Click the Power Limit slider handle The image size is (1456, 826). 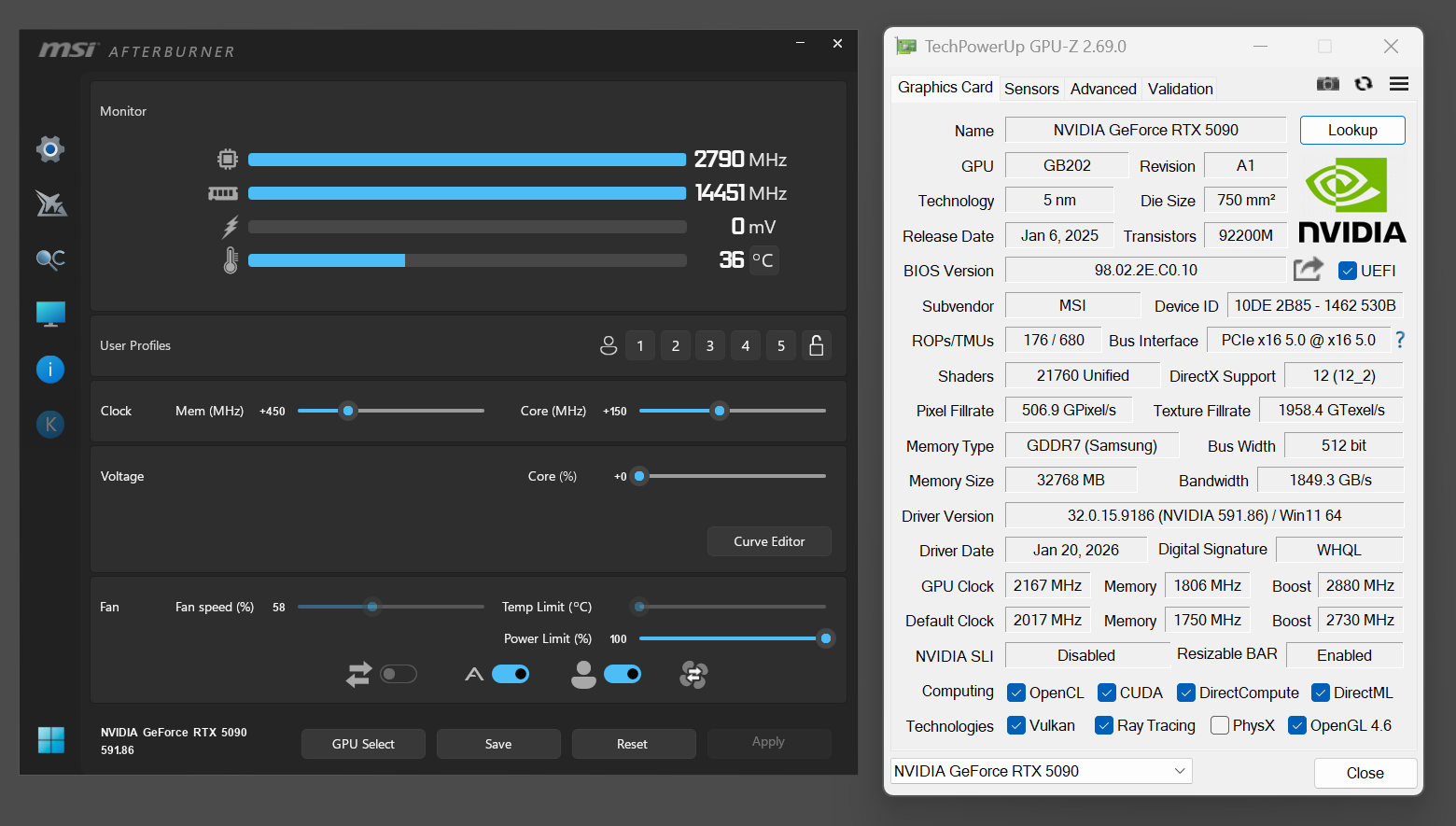pyautogui.click(x=825, y=638)
